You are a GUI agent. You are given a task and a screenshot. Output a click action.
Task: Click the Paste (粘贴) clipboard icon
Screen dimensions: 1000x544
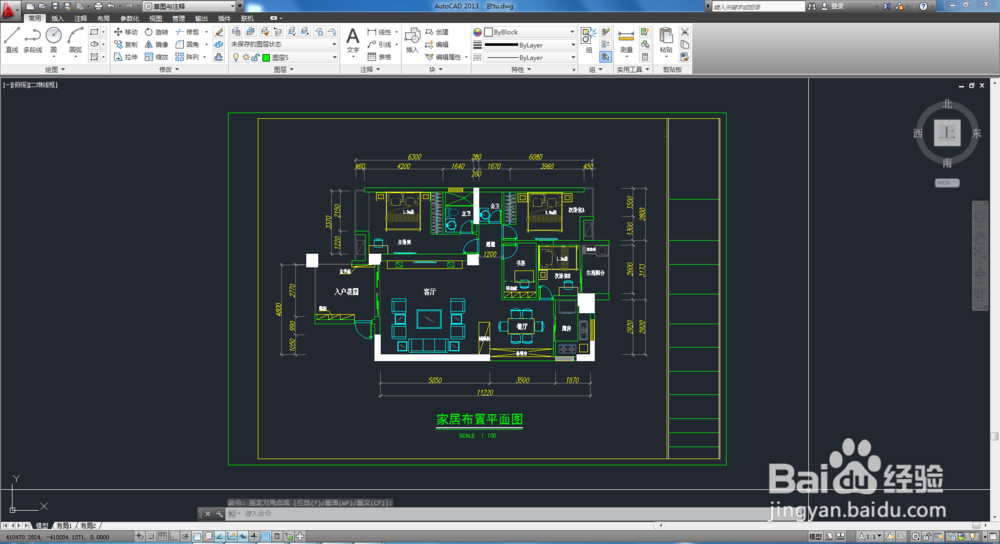(x=666, y=41)
